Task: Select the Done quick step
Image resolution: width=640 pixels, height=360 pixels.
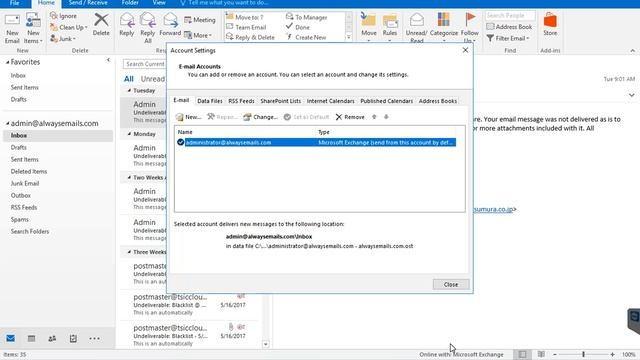Action: click(298, 27)
